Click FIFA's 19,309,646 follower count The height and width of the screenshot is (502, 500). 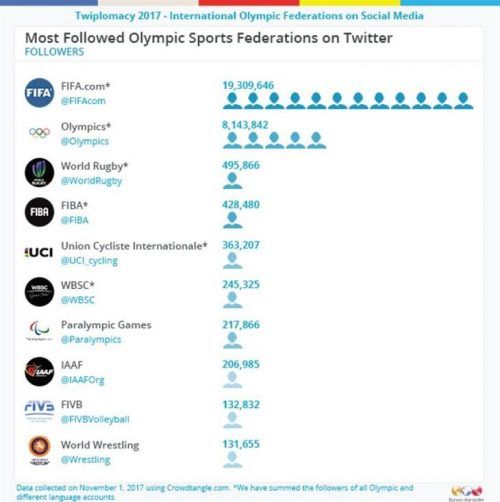click(x=248, y=85)
